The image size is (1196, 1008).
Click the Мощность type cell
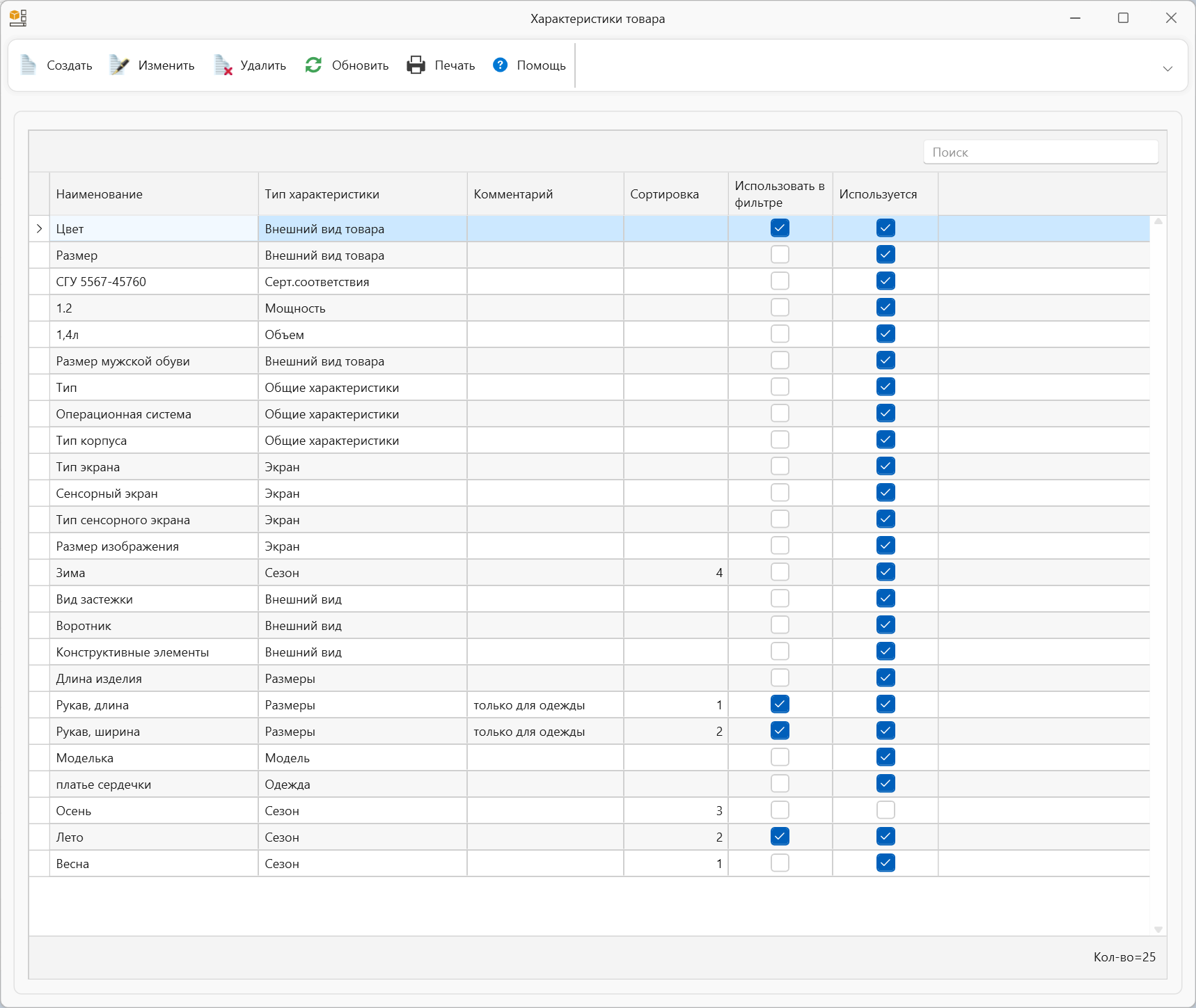pyautogui.click(x=363, y=308)
